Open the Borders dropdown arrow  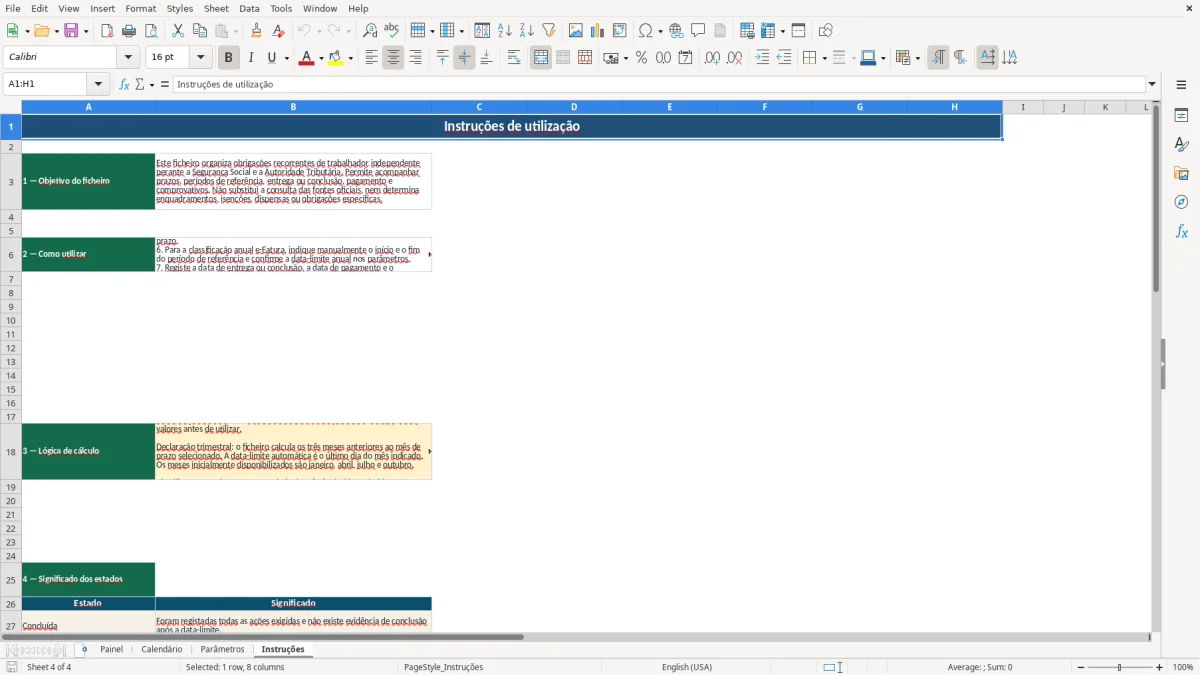tap(824, 58)
